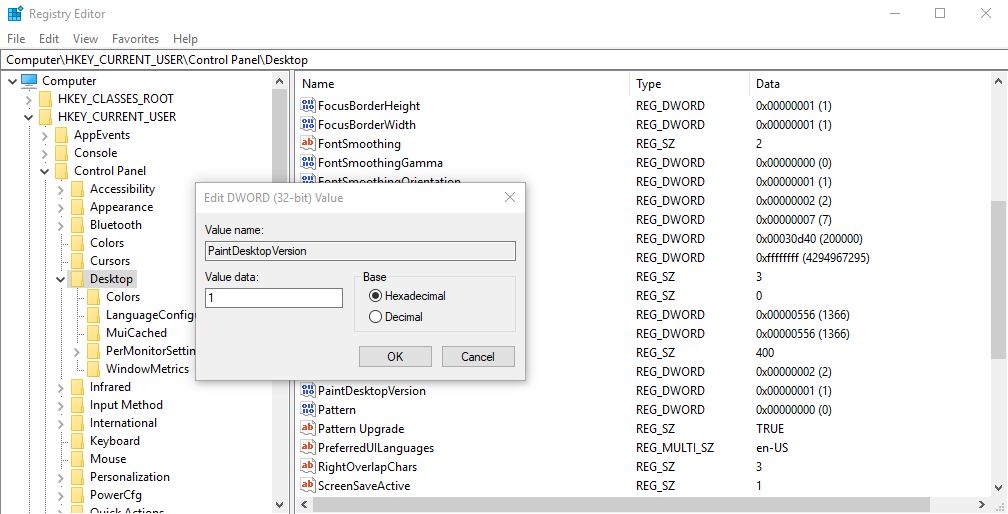The height and width of the screenshot is (514, 1008).
Task: Click WindowMetrics folder icon
Action: tap(94, 369)
